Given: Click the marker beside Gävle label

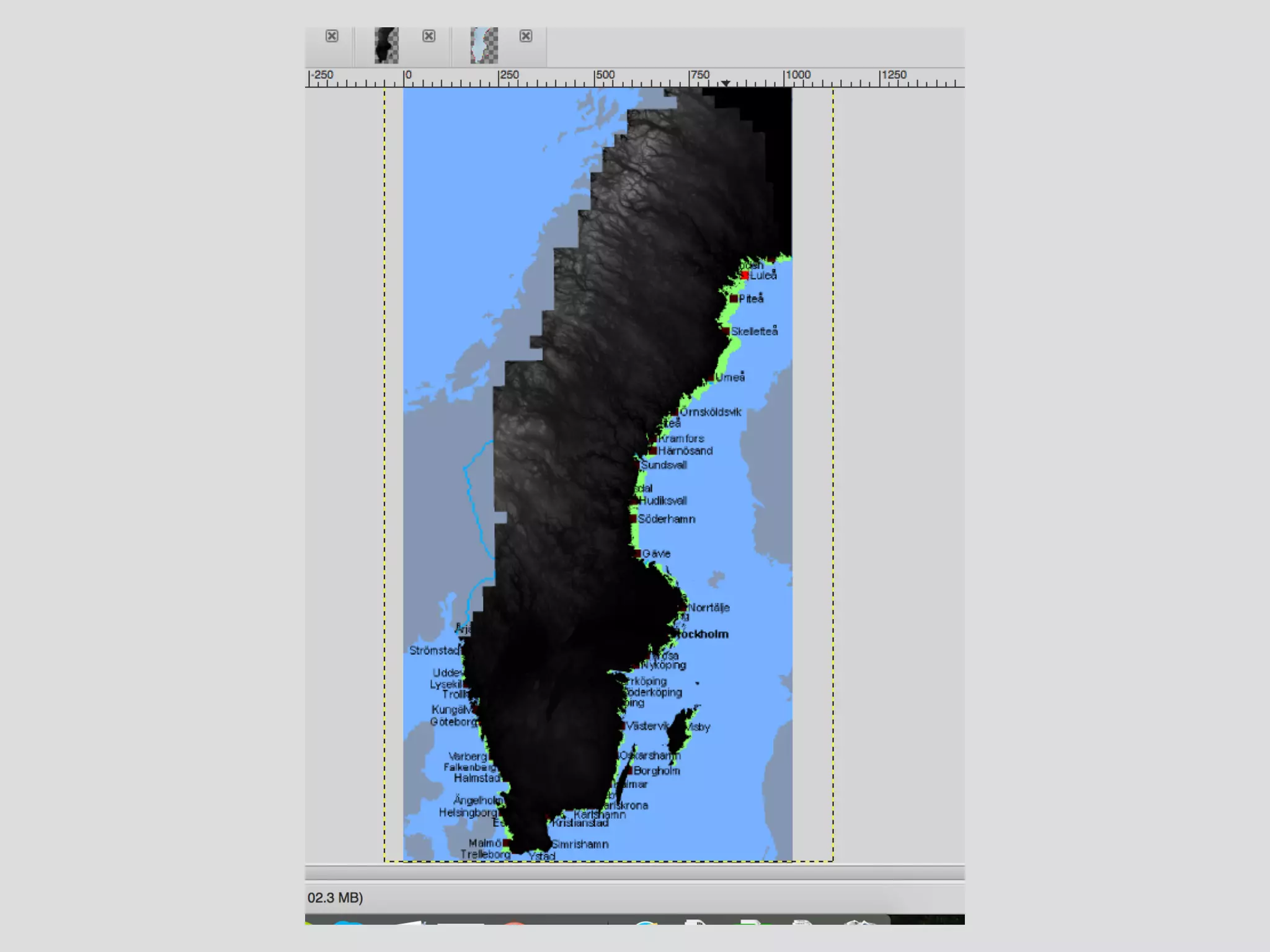Looking at the screenshot, I should coord(637,553).
